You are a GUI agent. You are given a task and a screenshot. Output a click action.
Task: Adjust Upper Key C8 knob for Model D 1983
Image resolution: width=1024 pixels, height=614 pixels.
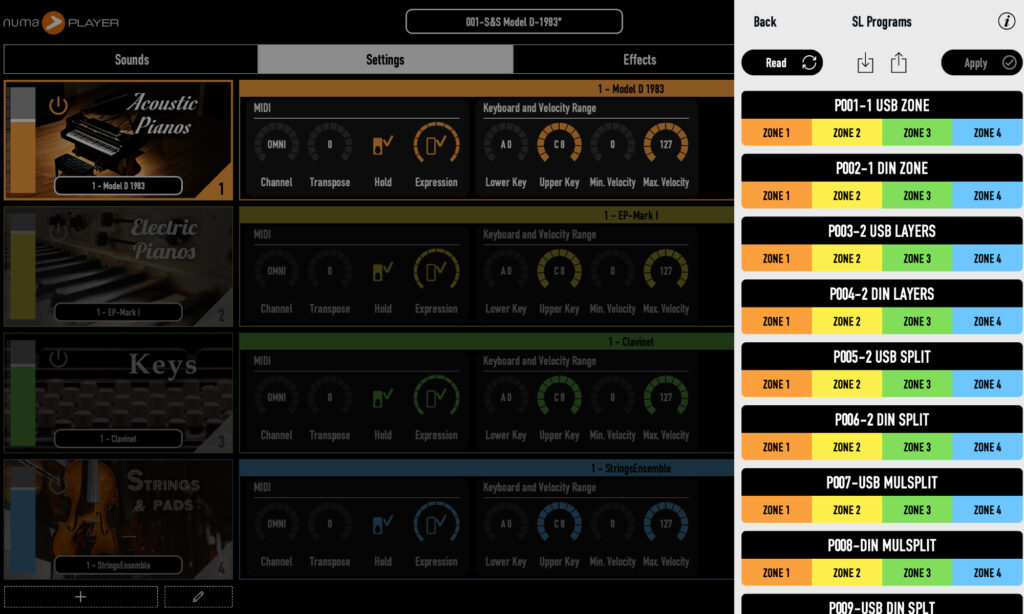559,144
